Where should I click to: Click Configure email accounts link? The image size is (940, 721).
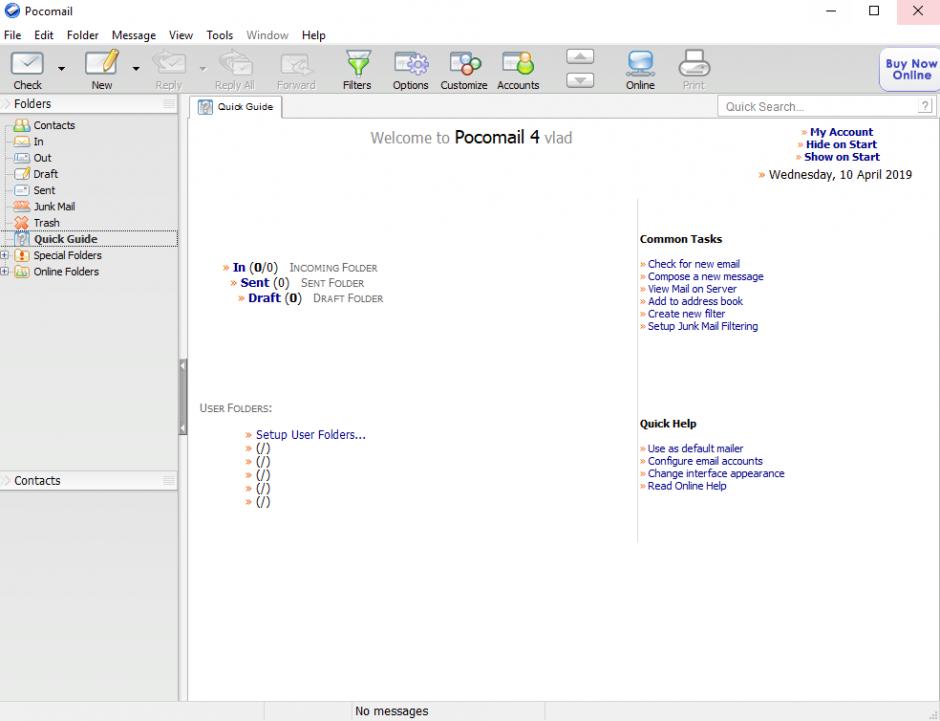point(705,461)
